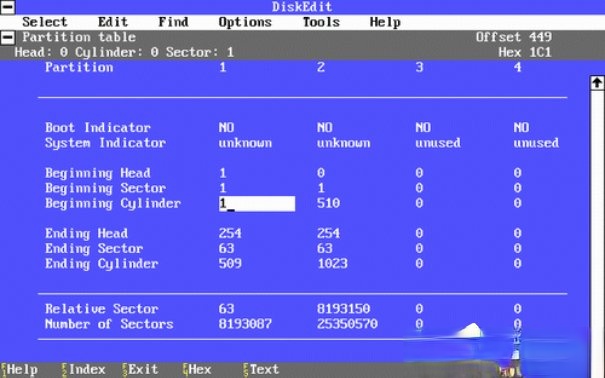605x378 pixels.
Task: Click the scrollbar up arrow
Action: [x=597, y=83]
